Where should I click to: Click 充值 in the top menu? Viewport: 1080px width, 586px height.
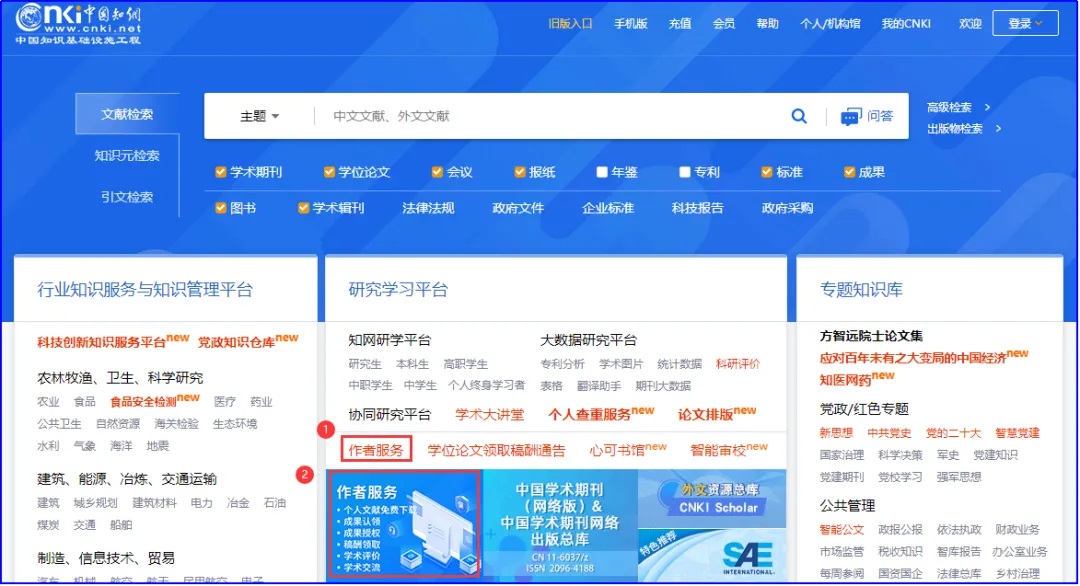point(680,23)
